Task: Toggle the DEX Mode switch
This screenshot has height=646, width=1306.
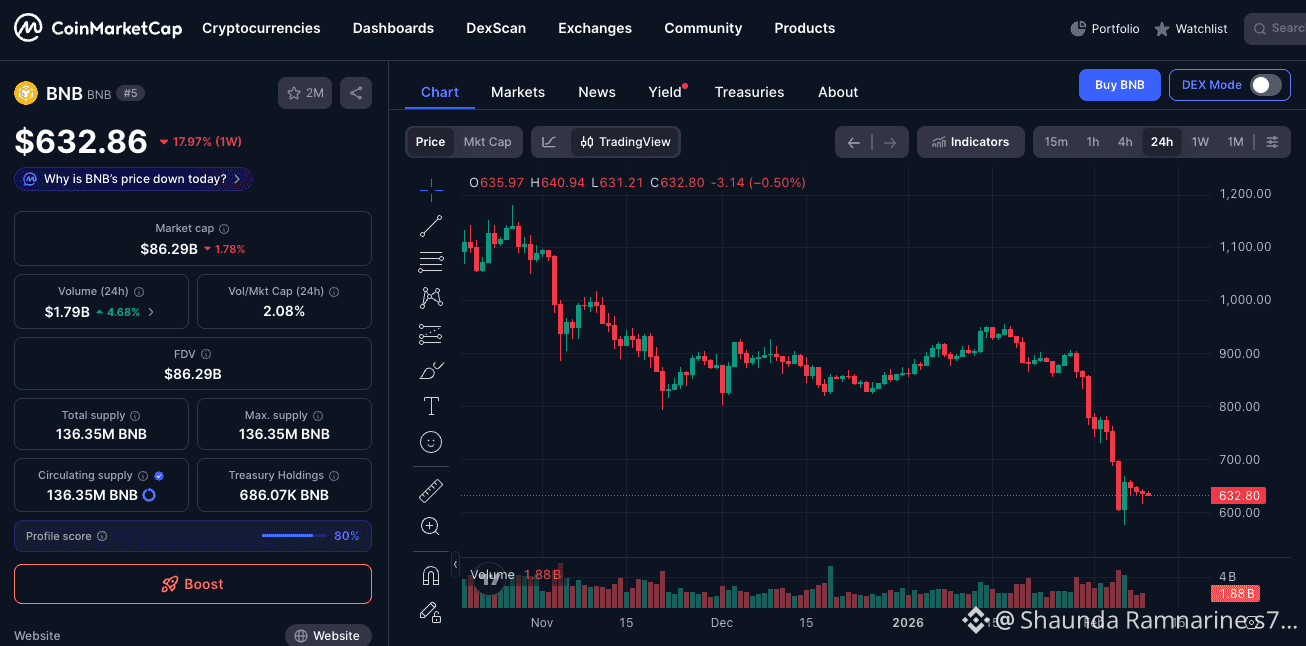Action: coord(1266,85)
